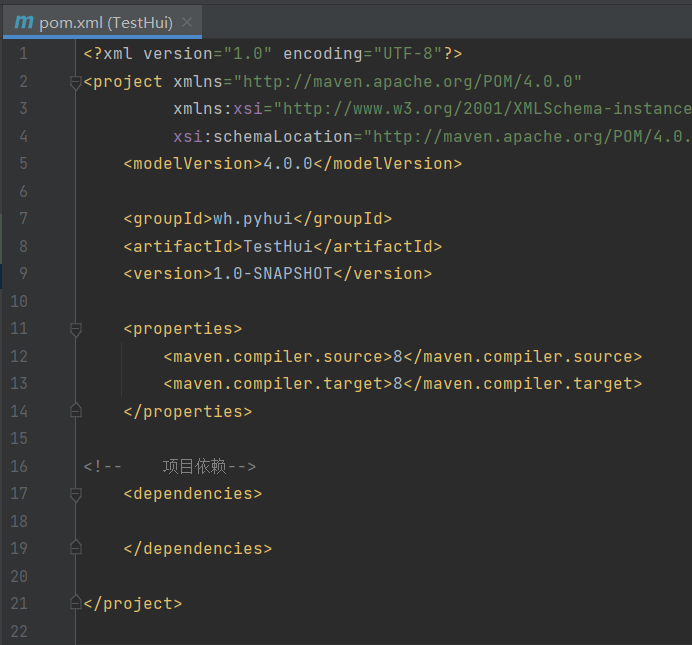
Task: Place cursor on empty line 18 inside dependencies
Action: 384,521
